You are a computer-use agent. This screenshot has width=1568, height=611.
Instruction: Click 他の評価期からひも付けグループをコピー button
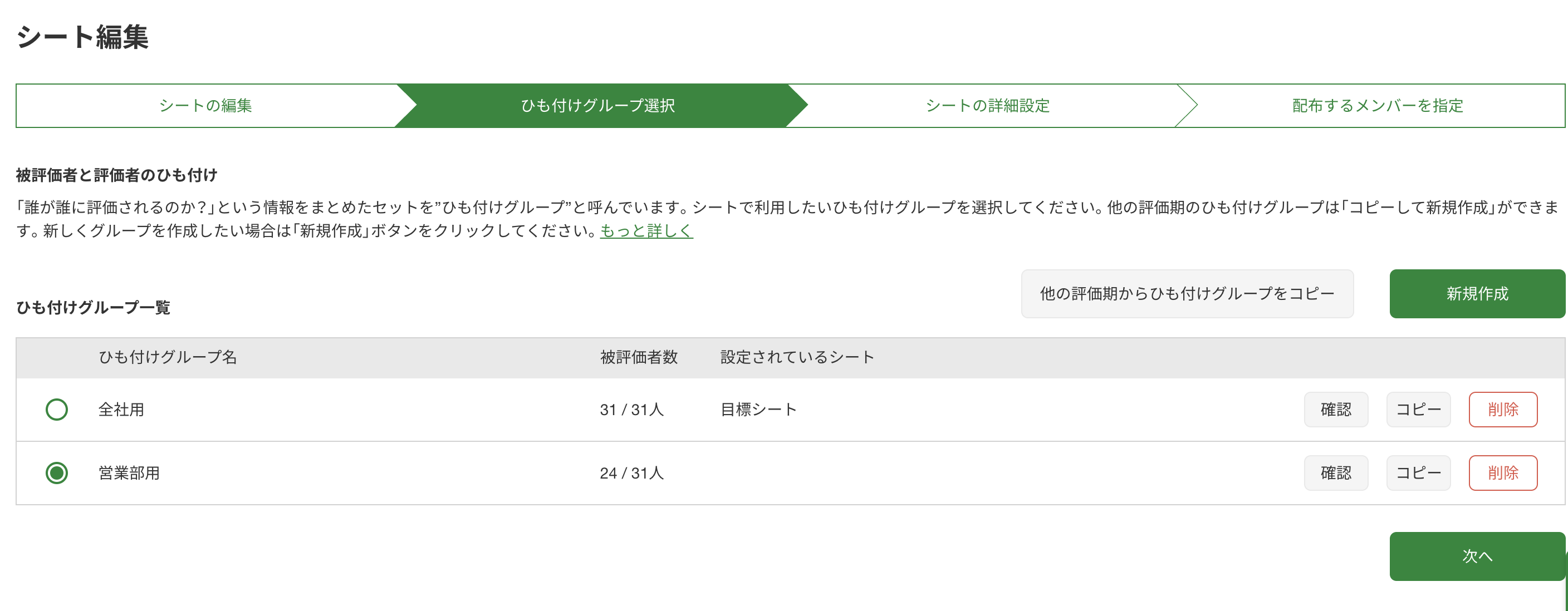(1187, 294)
